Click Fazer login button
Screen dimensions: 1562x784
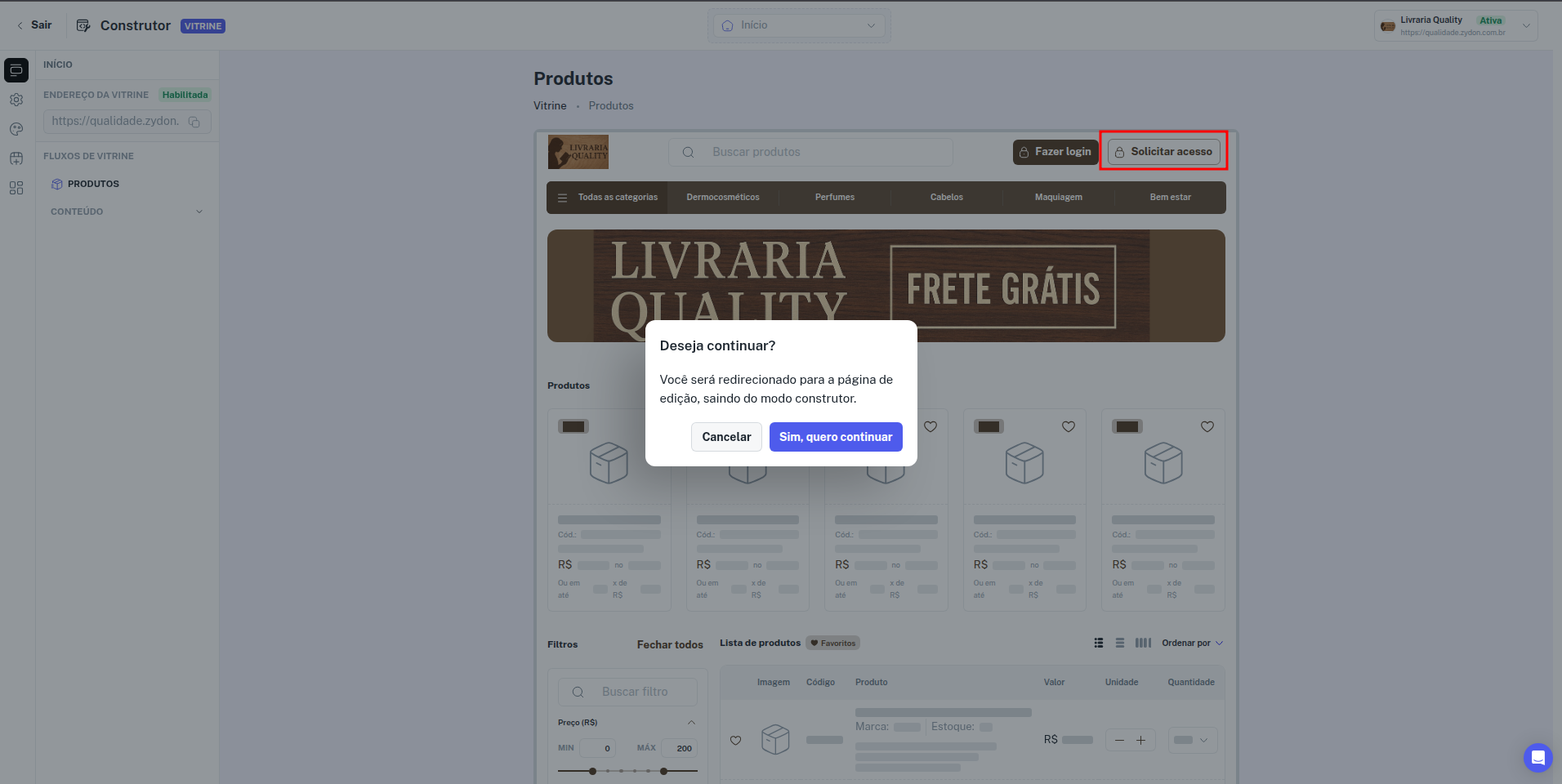[x=1054, y=152]
